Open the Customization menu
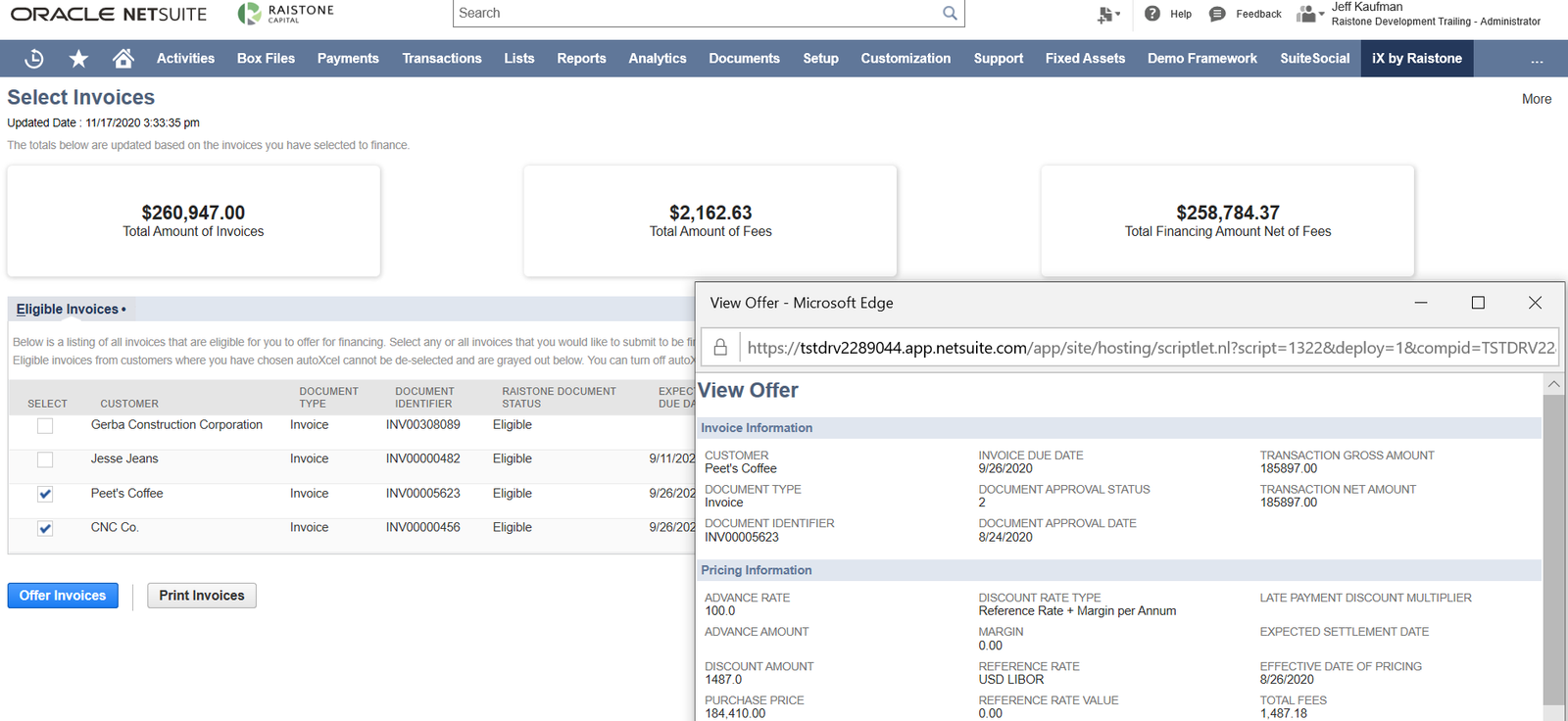The width and height of the screenshot is (1568, 721). pos(906,59)
